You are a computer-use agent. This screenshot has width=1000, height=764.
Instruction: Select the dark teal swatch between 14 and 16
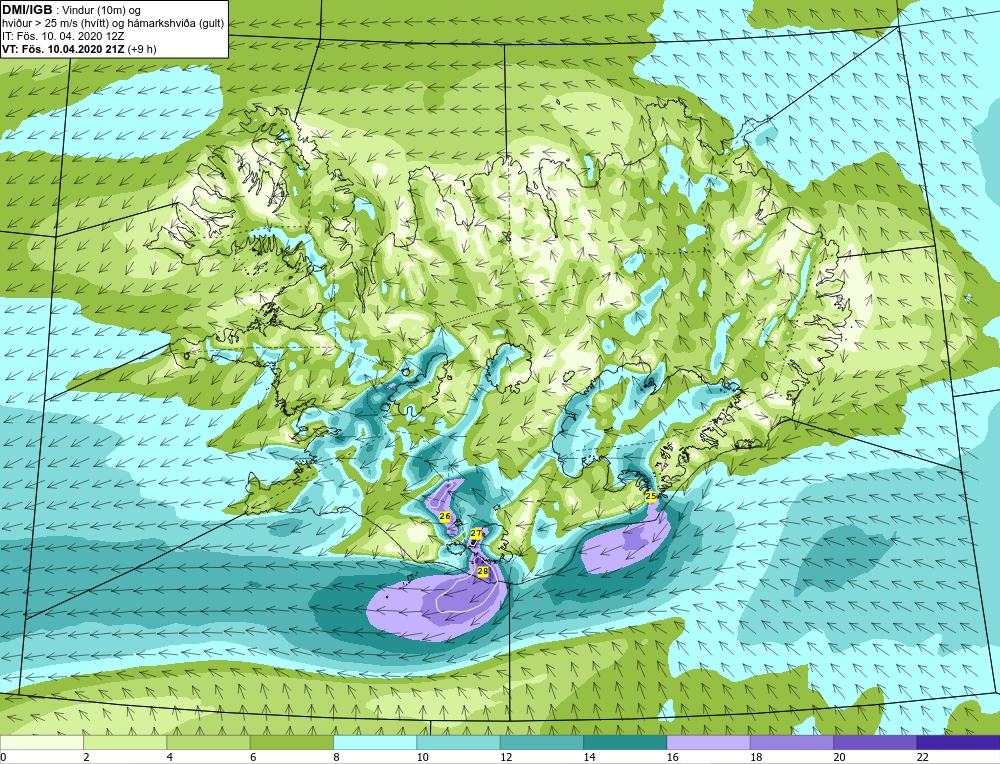pos(625,743)
